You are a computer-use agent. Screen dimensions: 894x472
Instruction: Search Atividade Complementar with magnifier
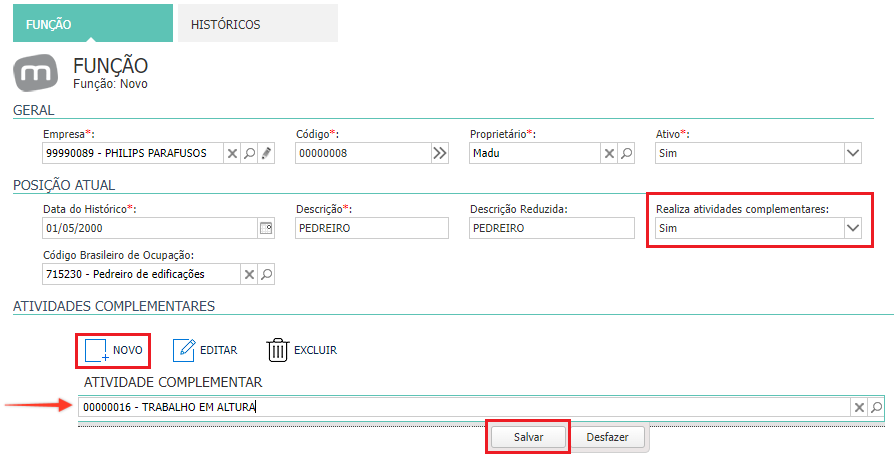click(x=876, y=408)
